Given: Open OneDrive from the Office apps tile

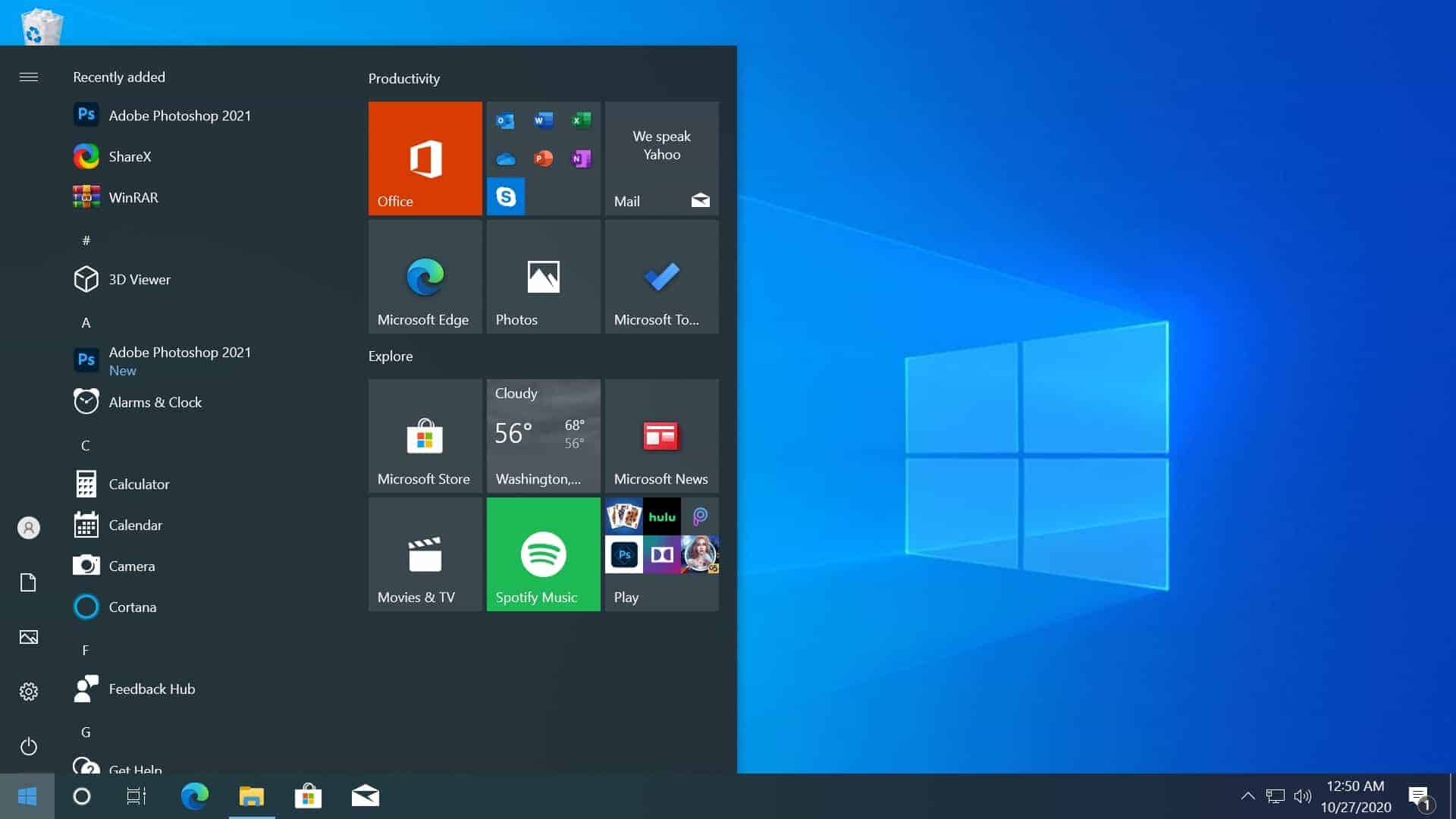Looking at the screenshot, I should [x=505, y=158].
